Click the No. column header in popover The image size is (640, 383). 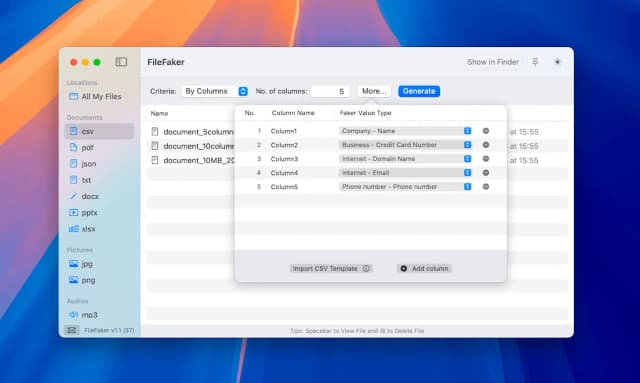coord(250,113)
